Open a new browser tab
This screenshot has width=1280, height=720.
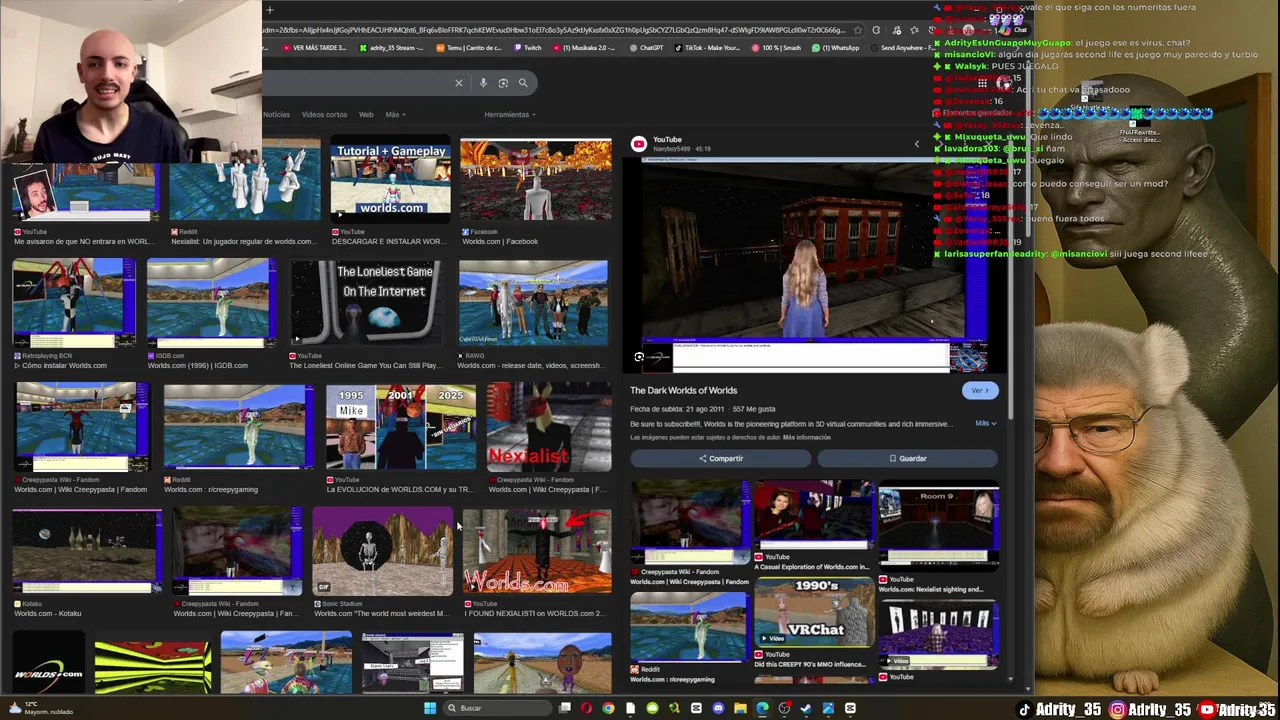270,10
